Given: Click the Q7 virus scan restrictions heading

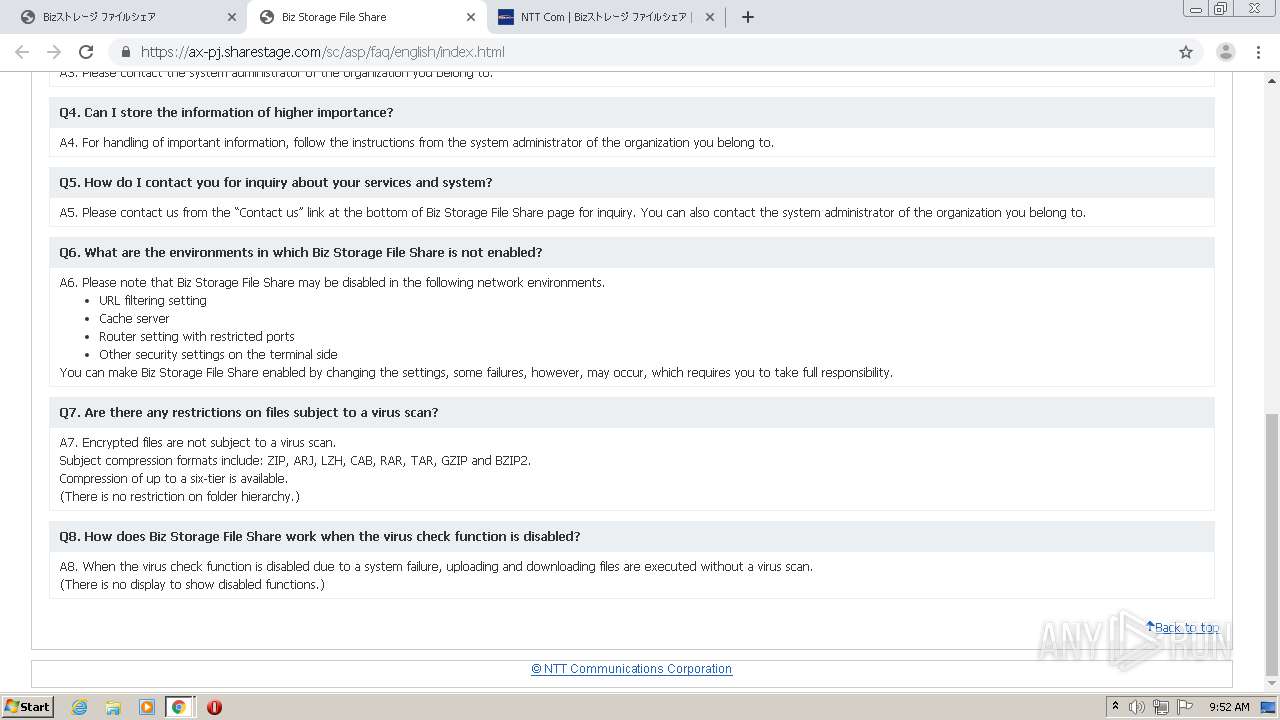Looking at the screenshot, I should point(248,412).
